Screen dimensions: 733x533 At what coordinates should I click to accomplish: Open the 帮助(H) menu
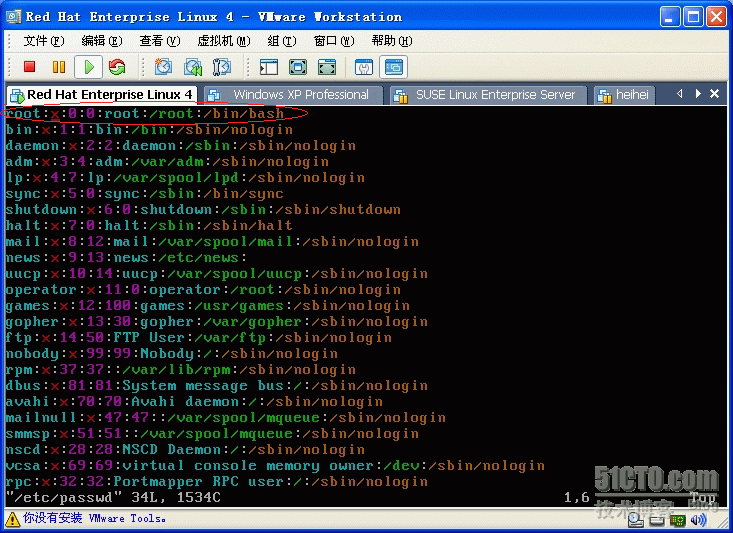[x=392, y=41]
